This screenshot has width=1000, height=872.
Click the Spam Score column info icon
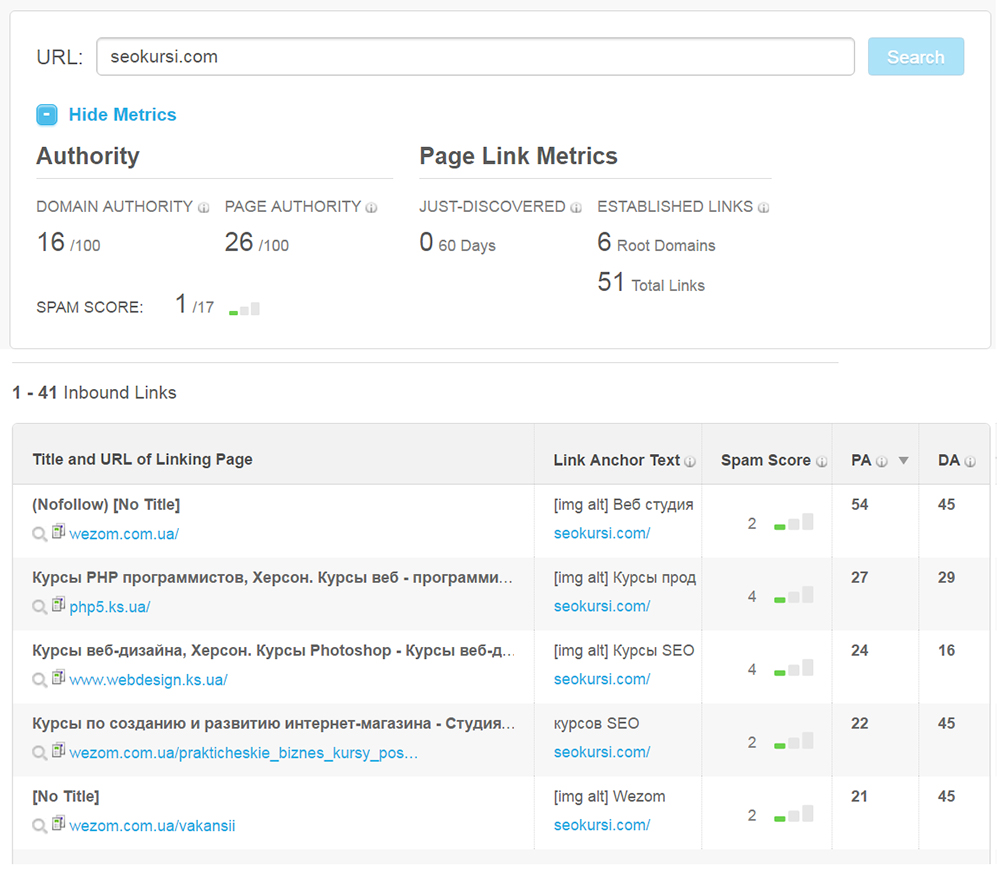pyautogui.click(x=821, y=461)
